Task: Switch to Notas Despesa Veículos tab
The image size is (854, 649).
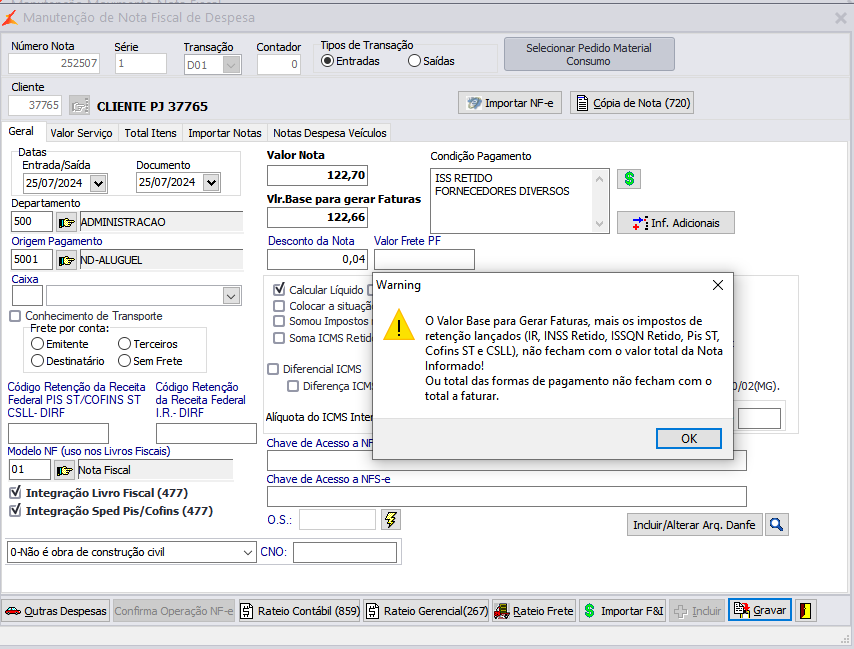Action: pyautogui.click(x=330, y=133)
